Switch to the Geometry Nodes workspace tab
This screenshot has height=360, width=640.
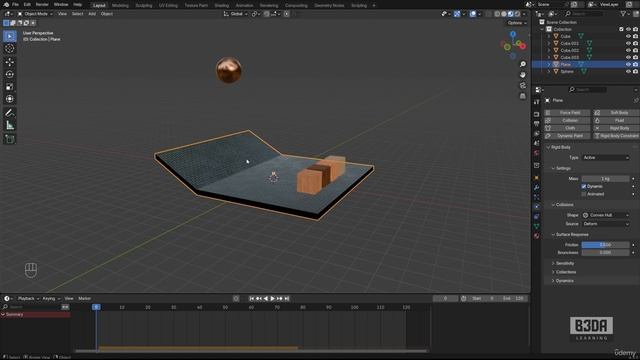[329, 5]
